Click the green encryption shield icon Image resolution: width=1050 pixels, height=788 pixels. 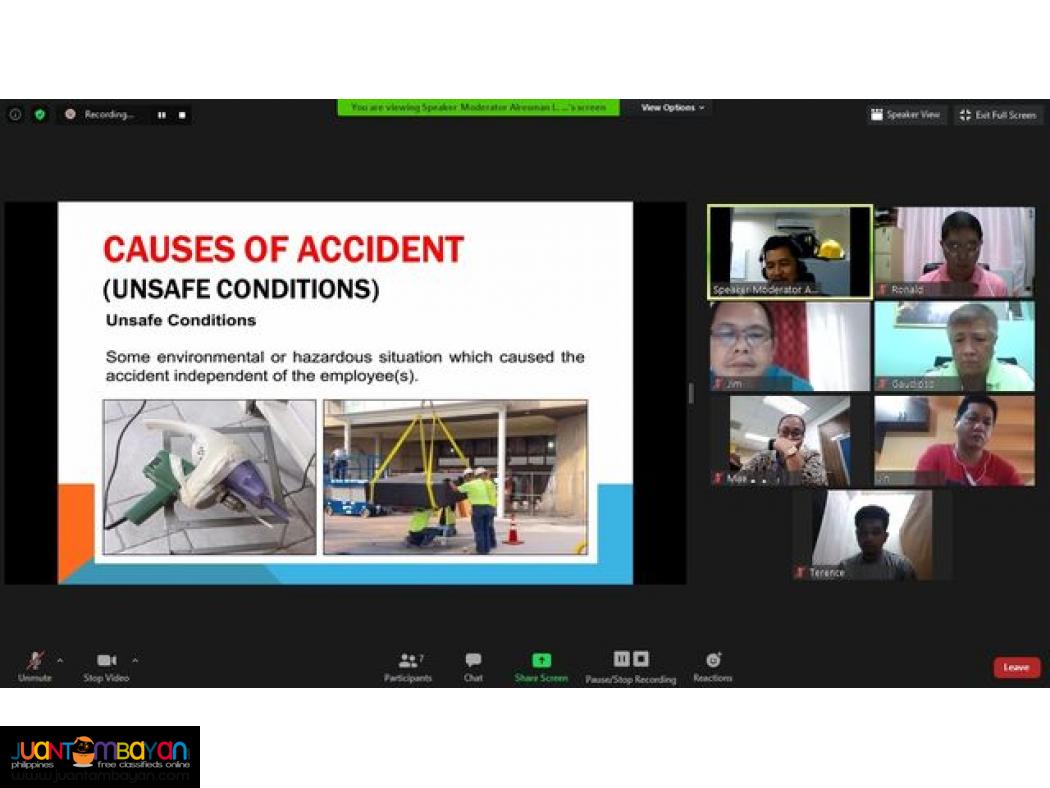click(x=40, y=115)
